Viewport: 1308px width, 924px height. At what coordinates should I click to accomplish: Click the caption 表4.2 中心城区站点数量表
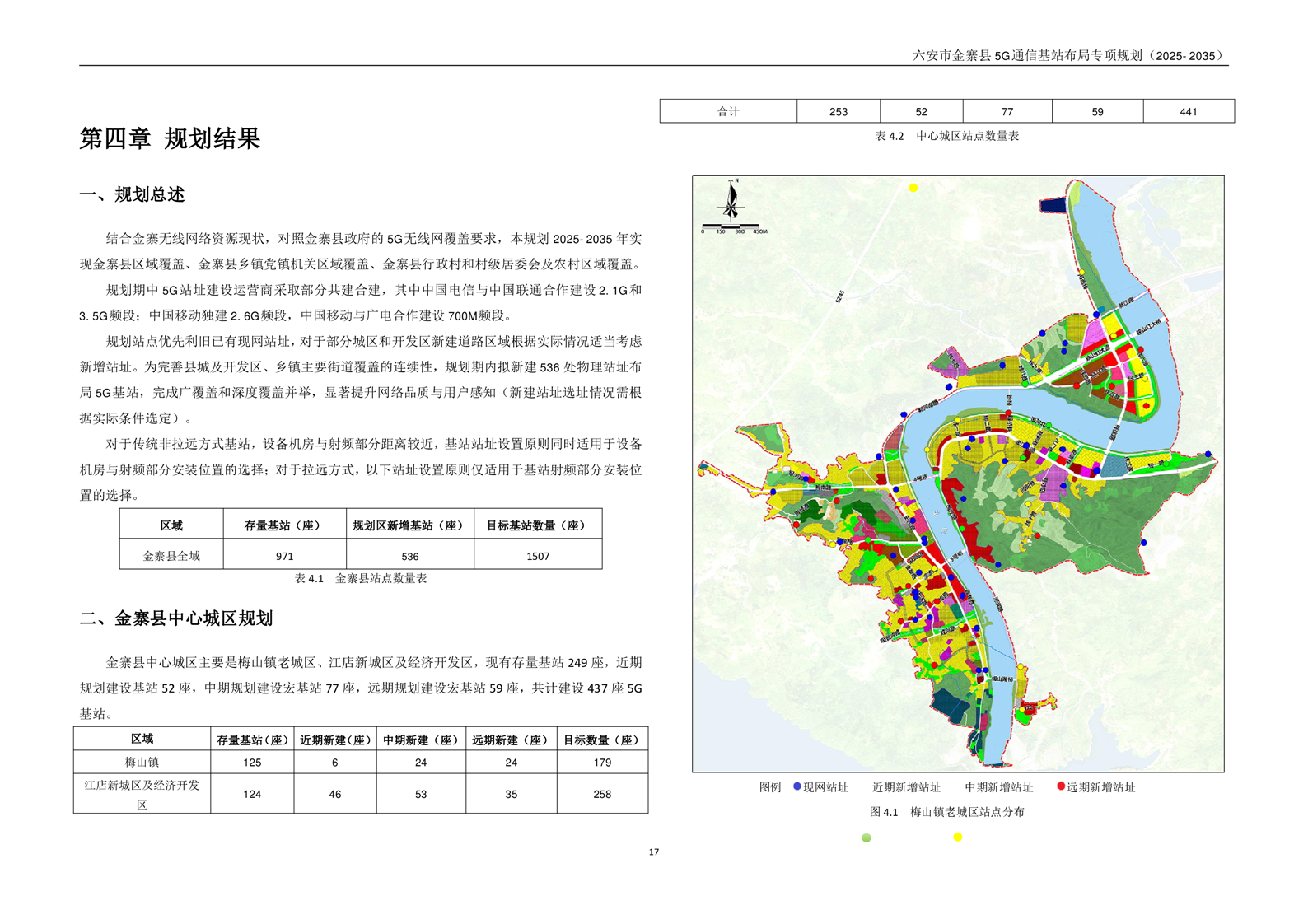point(946,136)
